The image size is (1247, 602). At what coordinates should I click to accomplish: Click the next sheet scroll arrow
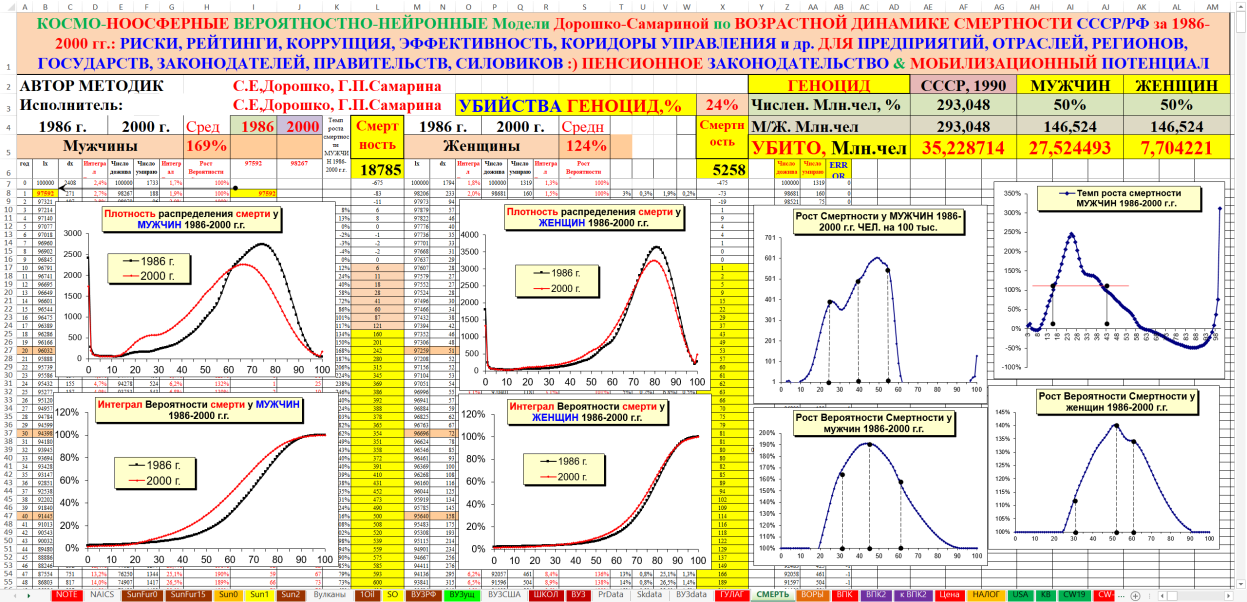point(27,594)
